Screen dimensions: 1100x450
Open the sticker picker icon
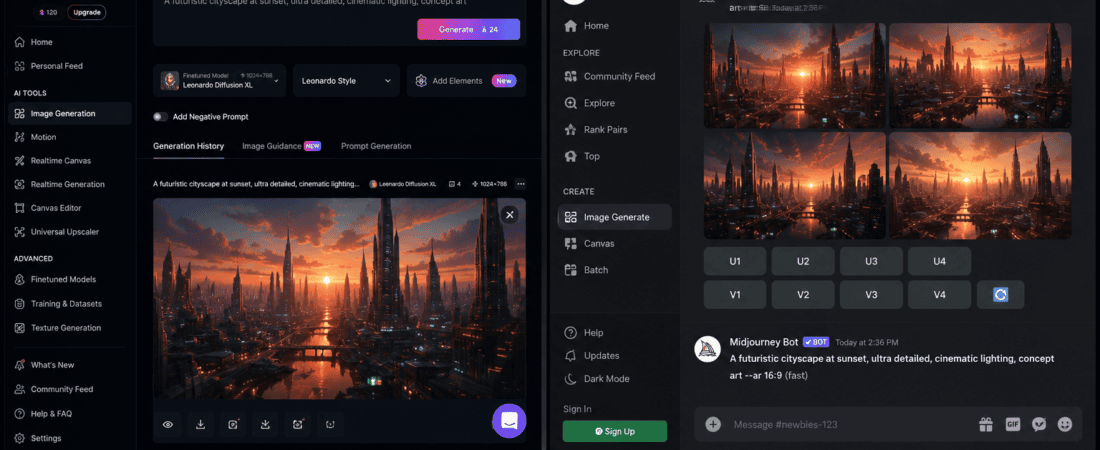pyautogui.click(x=1039, y=424)
